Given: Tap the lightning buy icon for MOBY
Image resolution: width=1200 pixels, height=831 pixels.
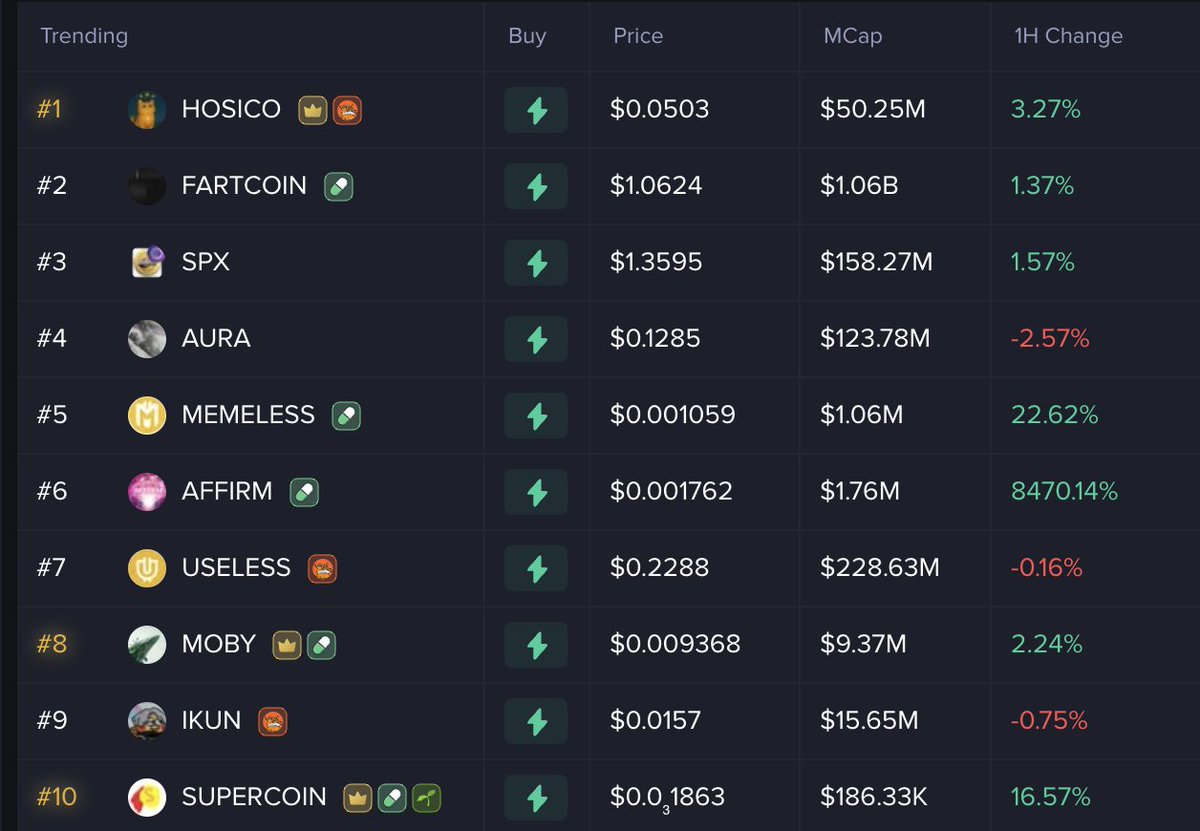Looking at the screenshot, I should pyautogui.click(x=537, y=645).
